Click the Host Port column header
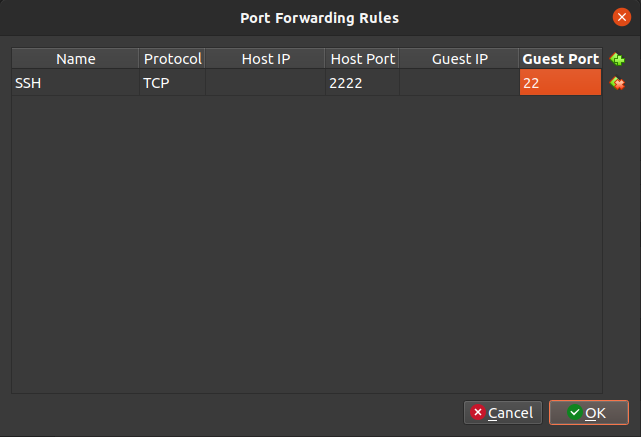This screenshot has height=437, width=641. coord(361,59)
